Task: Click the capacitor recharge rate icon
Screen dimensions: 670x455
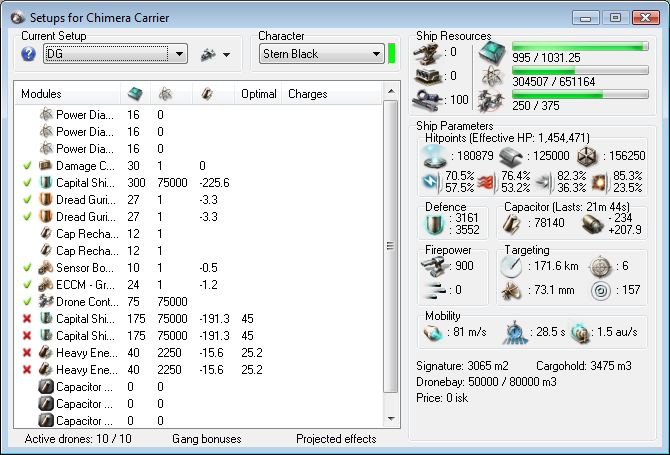Action: pos(593,224)
